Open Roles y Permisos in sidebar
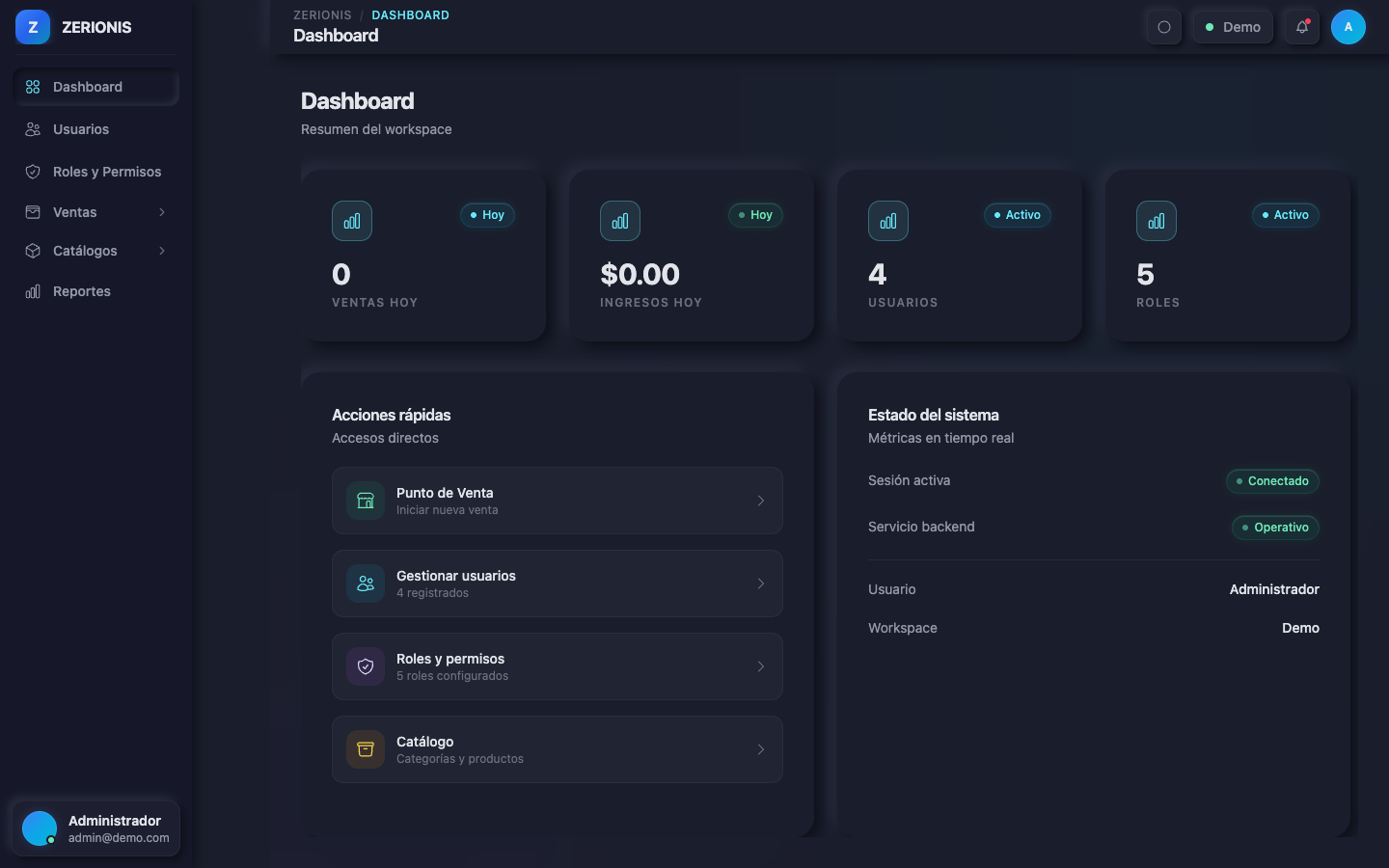The width and height of the screenshot is (1389, 868). (x=96, y=172)
